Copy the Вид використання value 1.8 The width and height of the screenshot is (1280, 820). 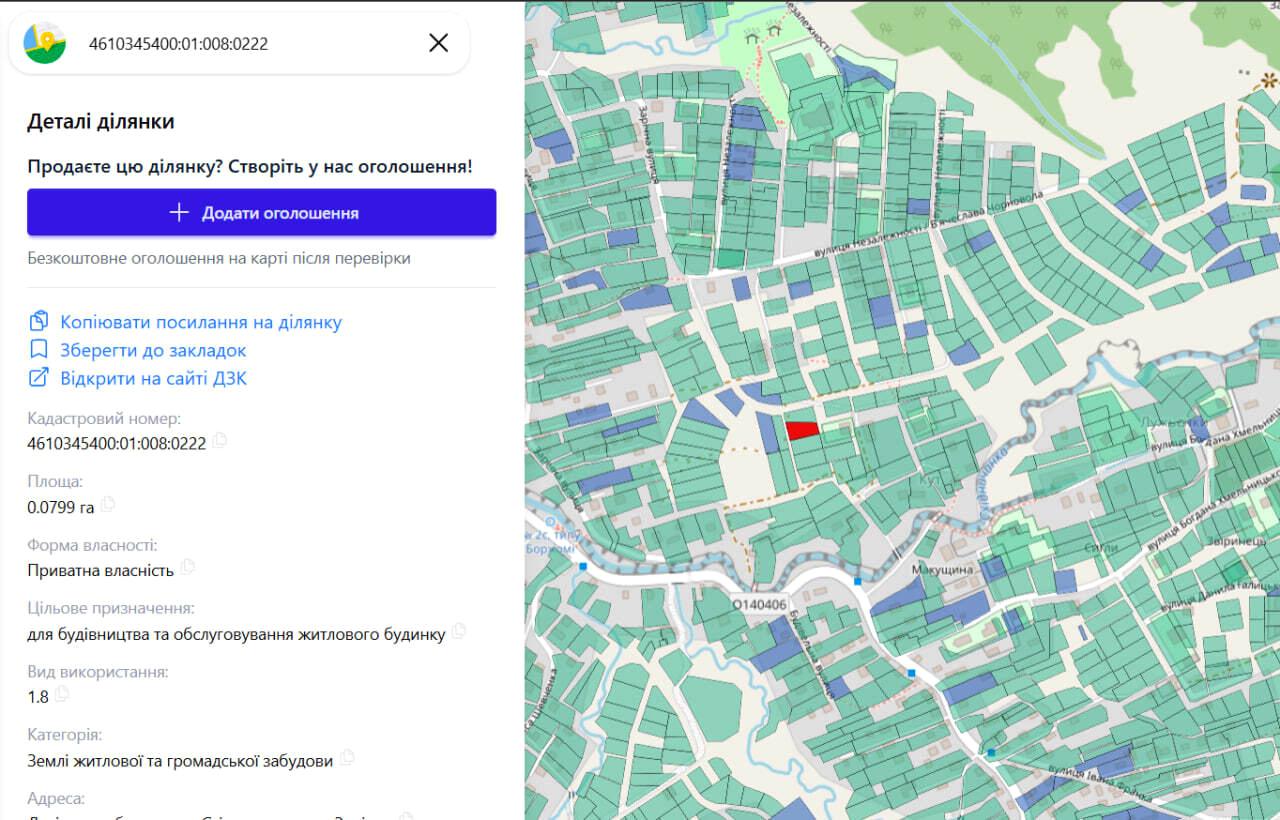coord(62,693)
